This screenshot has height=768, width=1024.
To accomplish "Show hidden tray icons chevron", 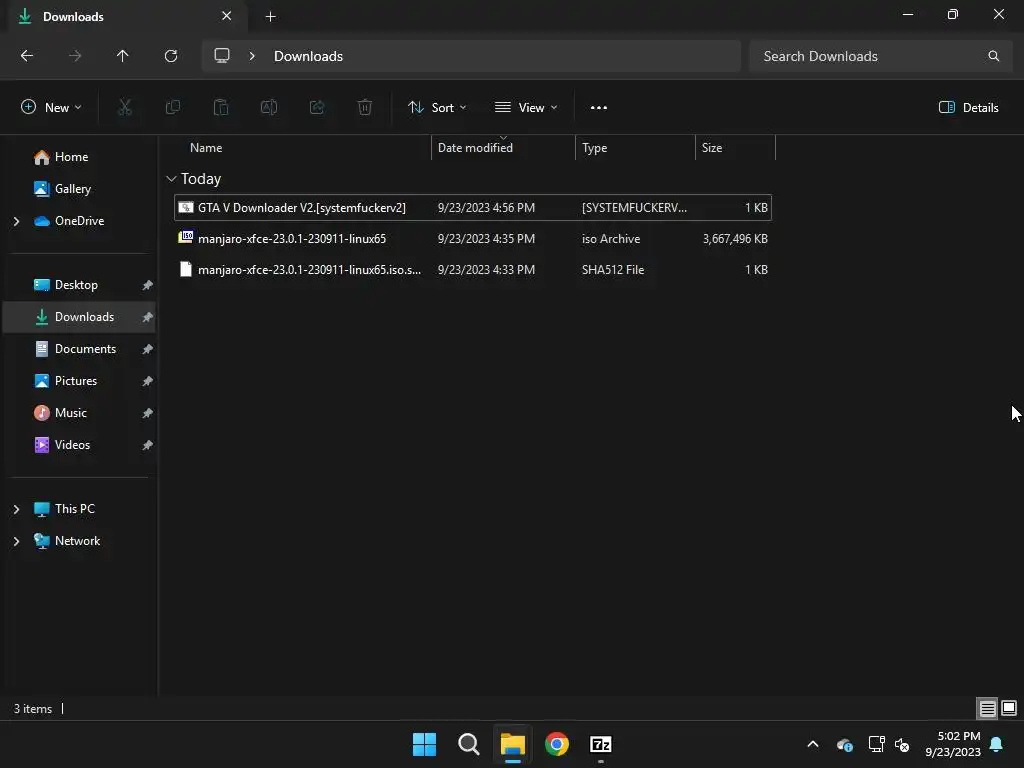I will pyautogui.click(x=812, y=744).
